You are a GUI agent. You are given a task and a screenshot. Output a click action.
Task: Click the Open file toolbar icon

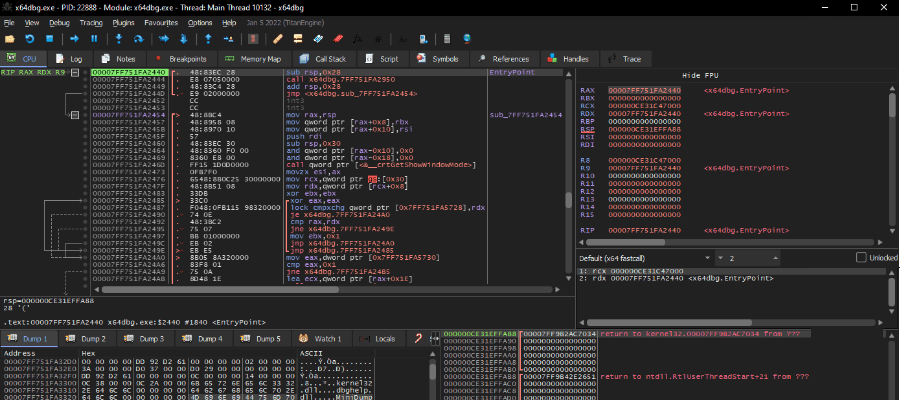click(x=10, y=39)
